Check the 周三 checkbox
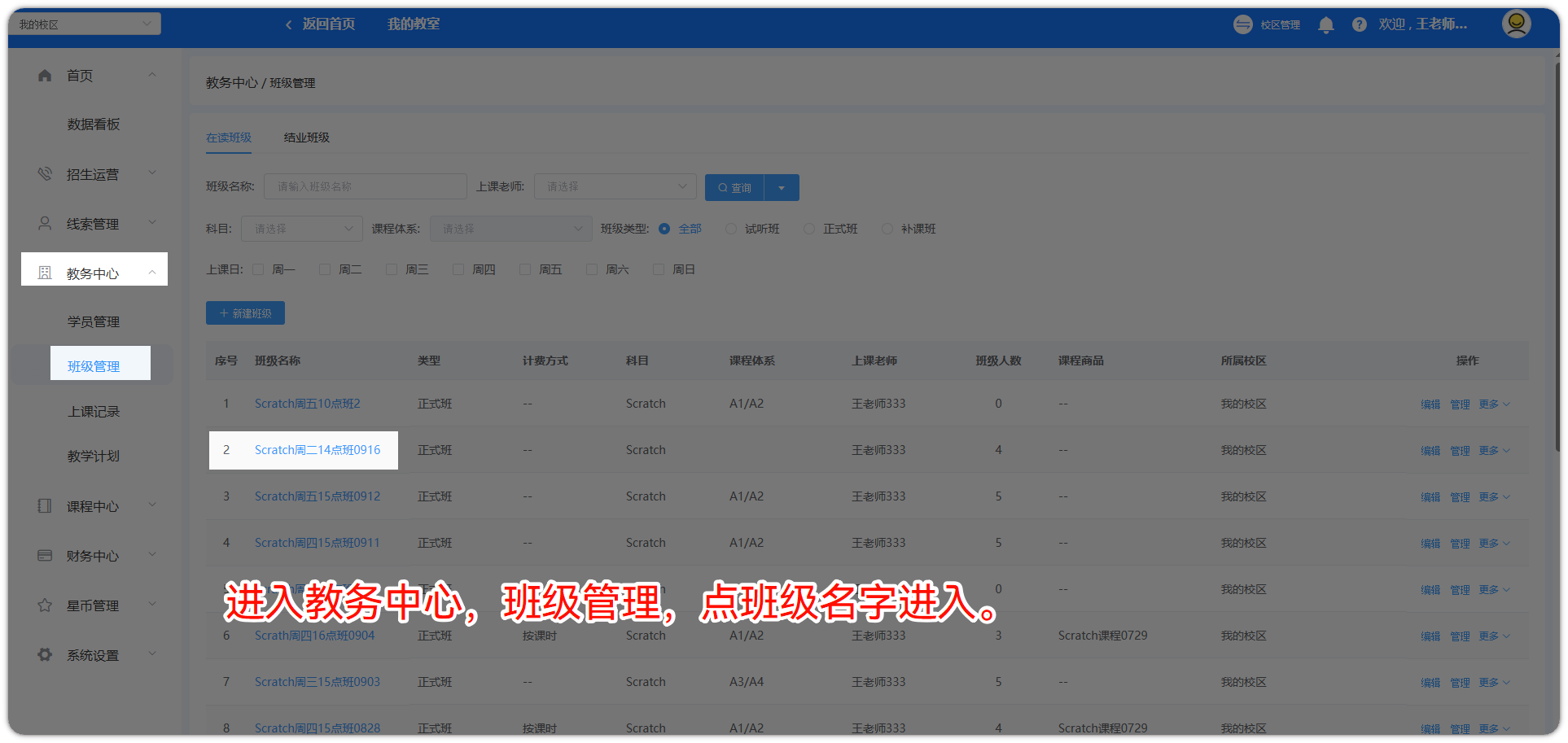 (392, 269)
